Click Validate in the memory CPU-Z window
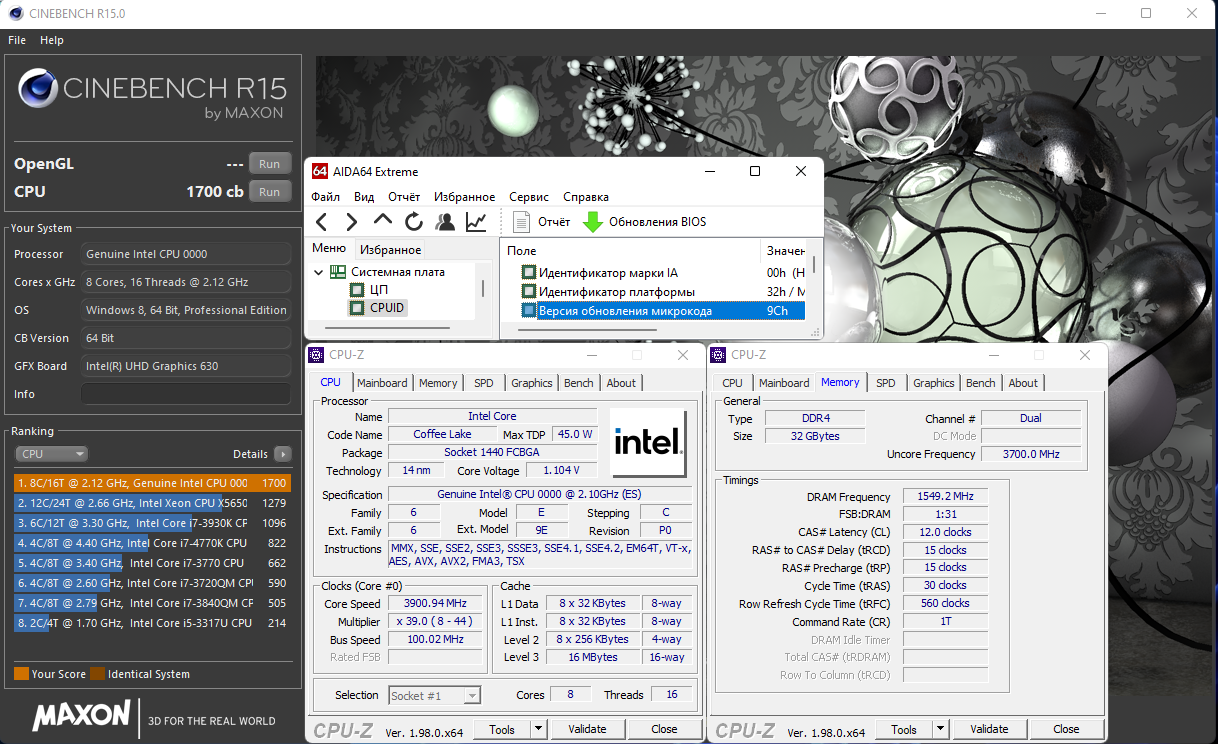 click(x=988, y=729)
